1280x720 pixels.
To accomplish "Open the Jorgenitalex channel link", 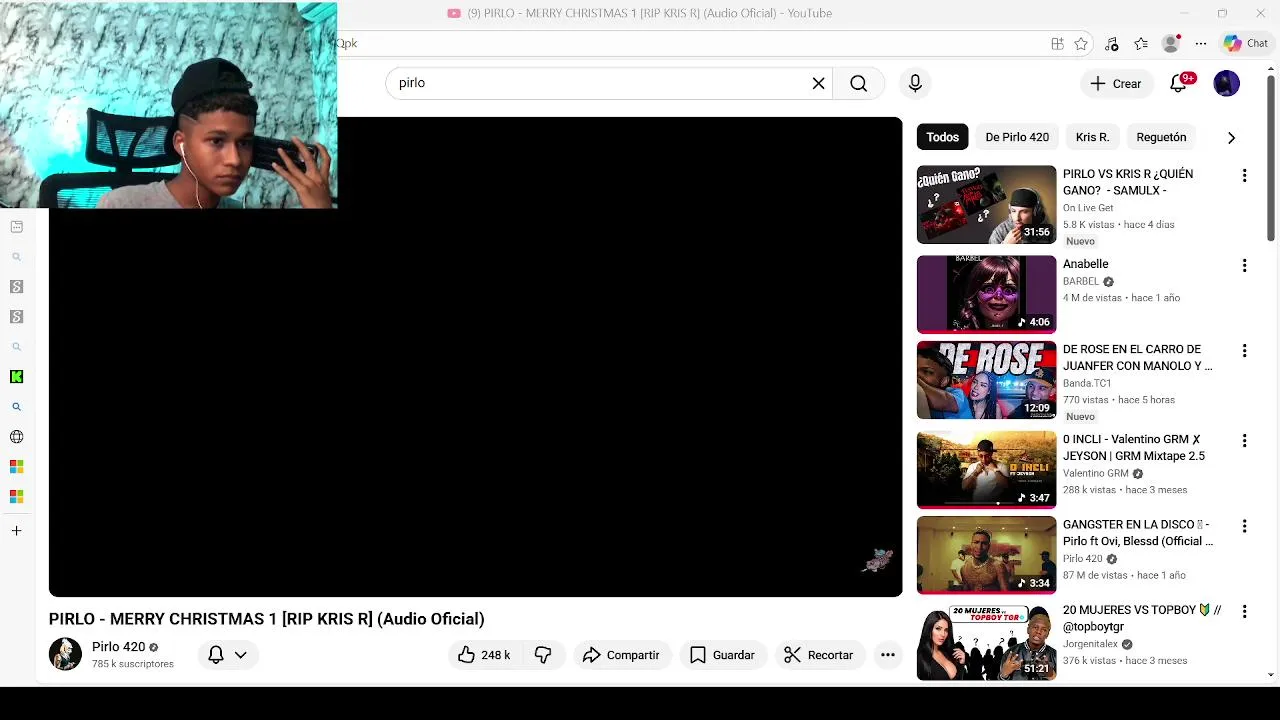I will coord(1091,644).
